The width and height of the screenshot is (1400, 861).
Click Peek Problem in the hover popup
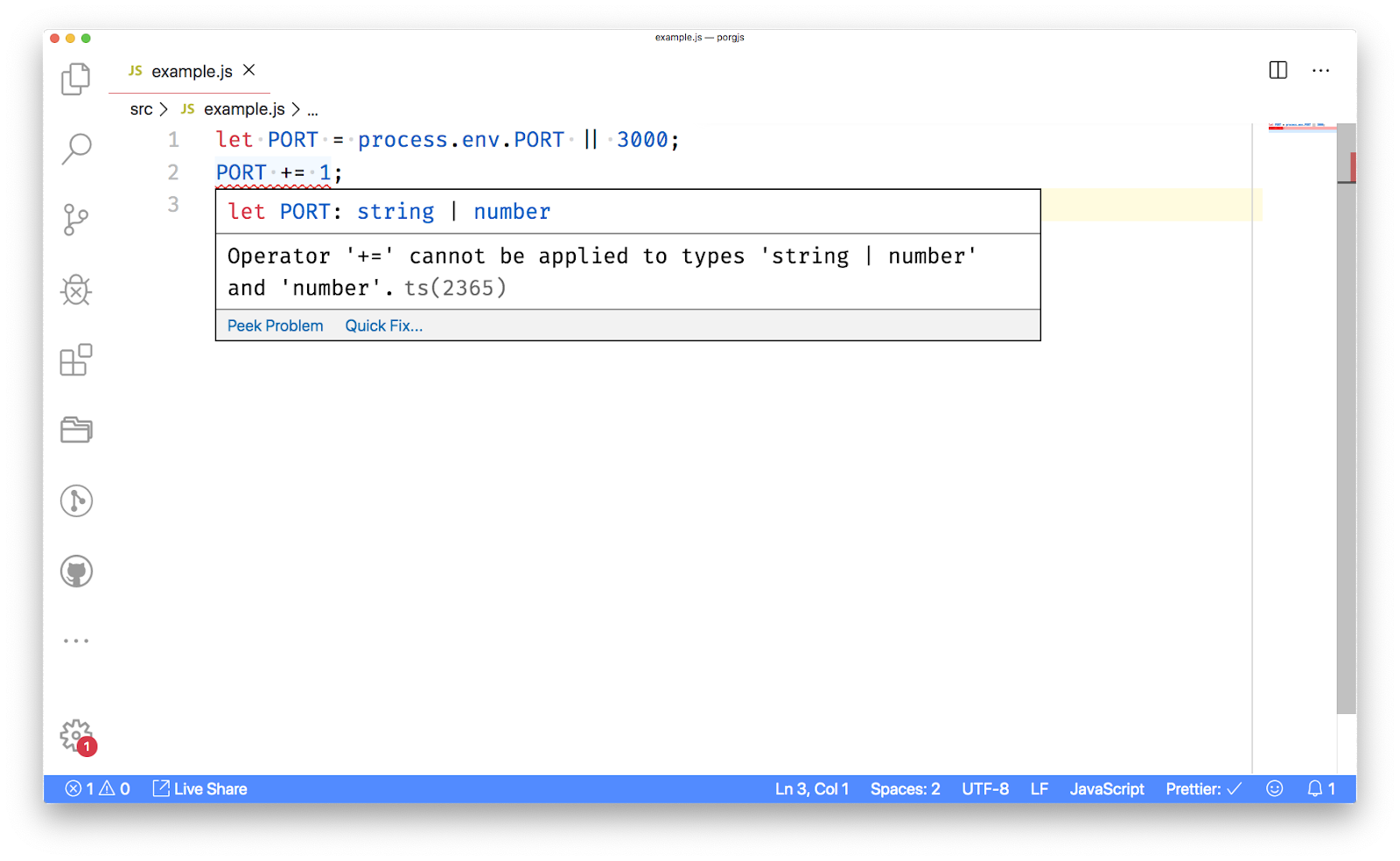coord(276,325)
